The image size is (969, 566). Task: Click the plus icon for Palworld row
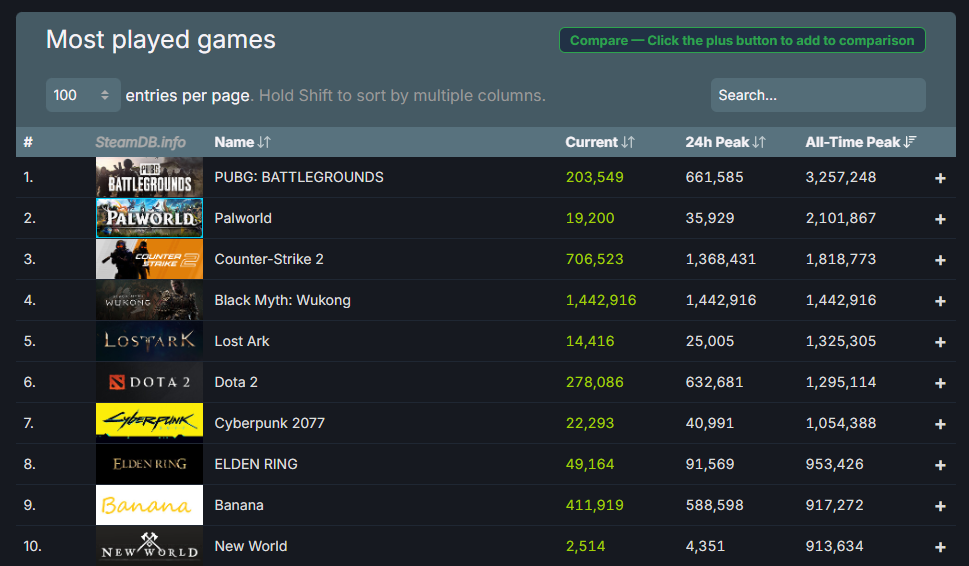(x=940, y=219)
